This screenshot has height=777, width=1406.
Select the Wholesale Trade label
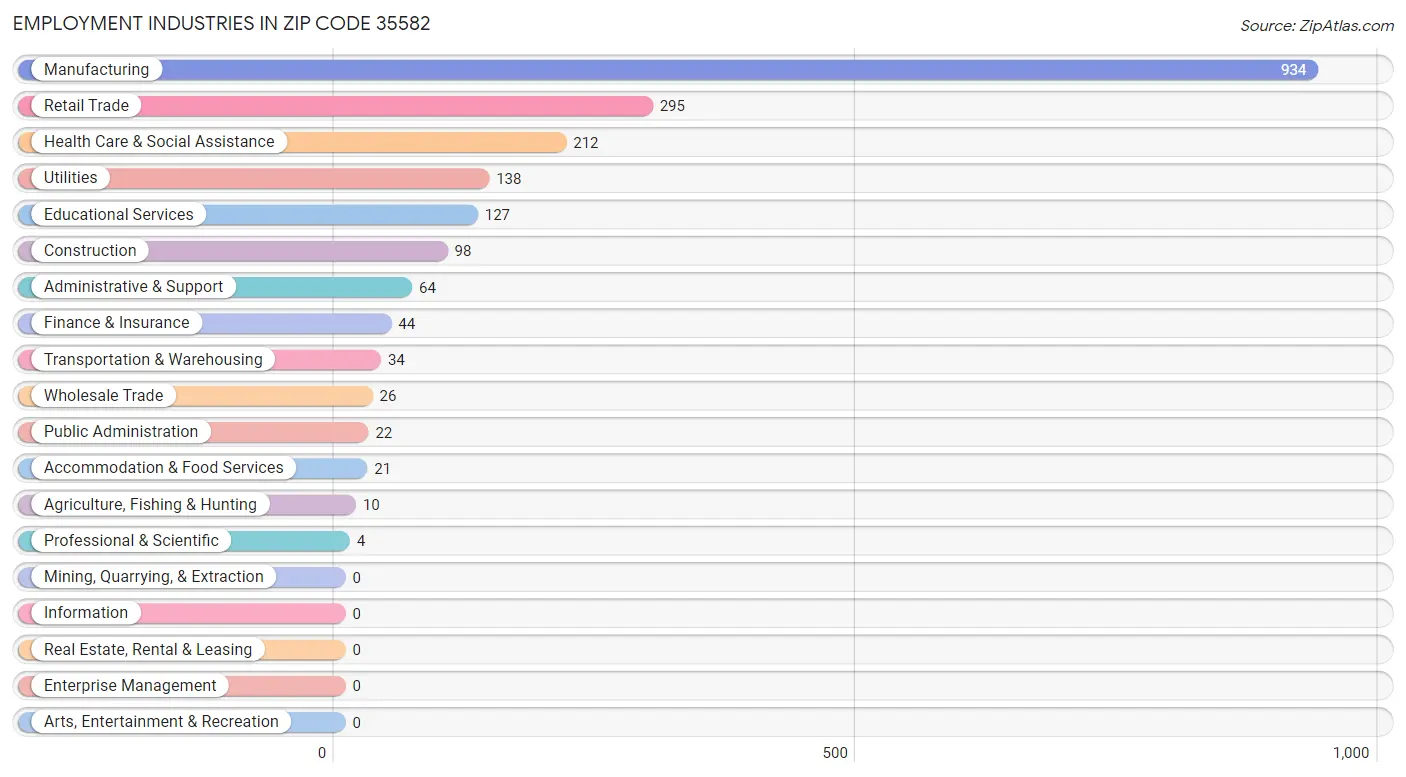pyautogui.click(x=103, y=396)
